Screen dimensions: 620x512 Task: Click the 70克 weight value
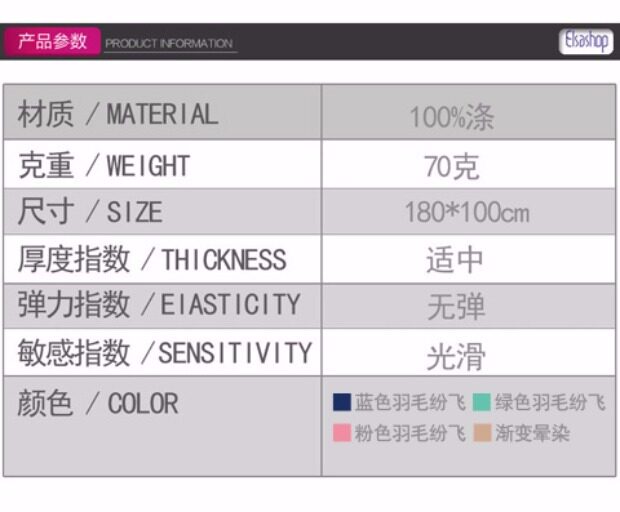451,166
